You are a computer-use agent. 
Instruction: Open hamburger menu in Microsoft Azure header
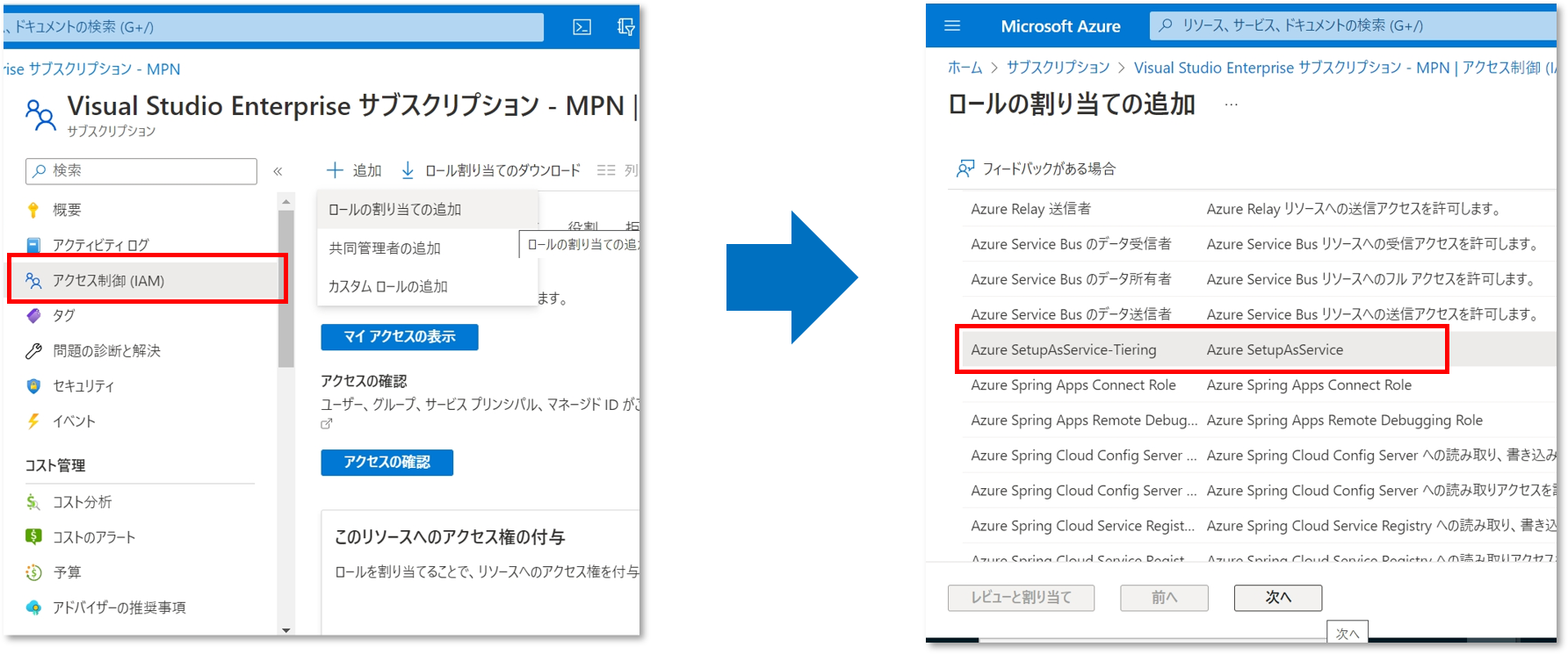tap(952, 26)
